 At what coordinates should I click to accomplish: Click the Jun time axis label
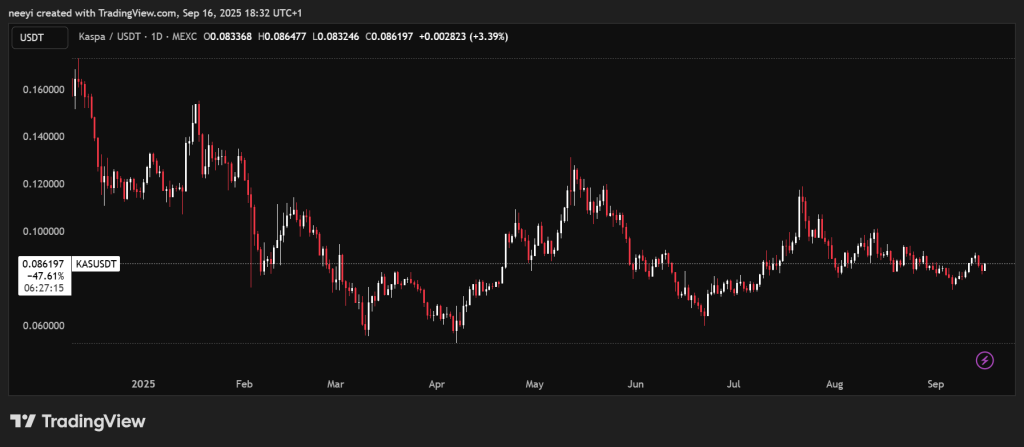[635, 385]
